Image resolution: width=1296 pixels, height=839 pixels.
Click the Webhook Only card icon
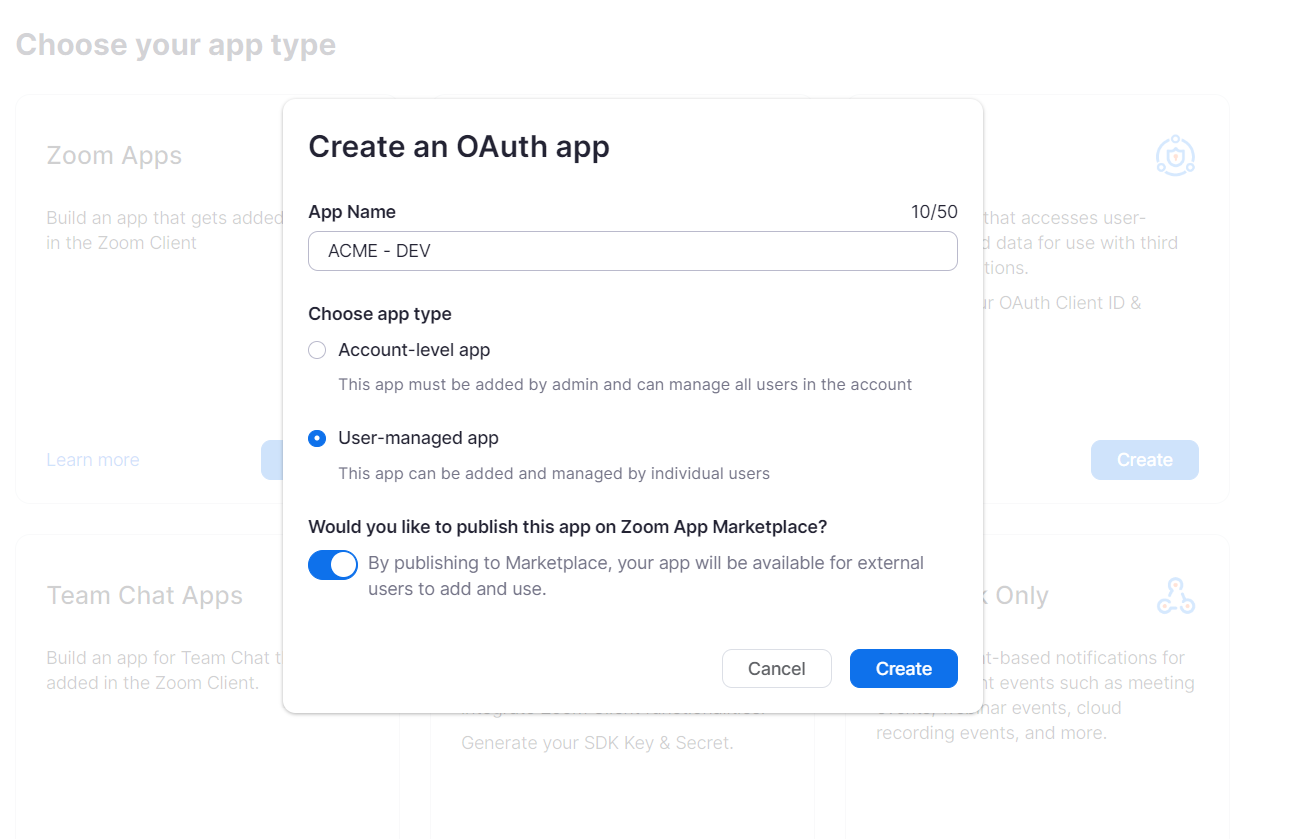click(x=1175, y=596)
